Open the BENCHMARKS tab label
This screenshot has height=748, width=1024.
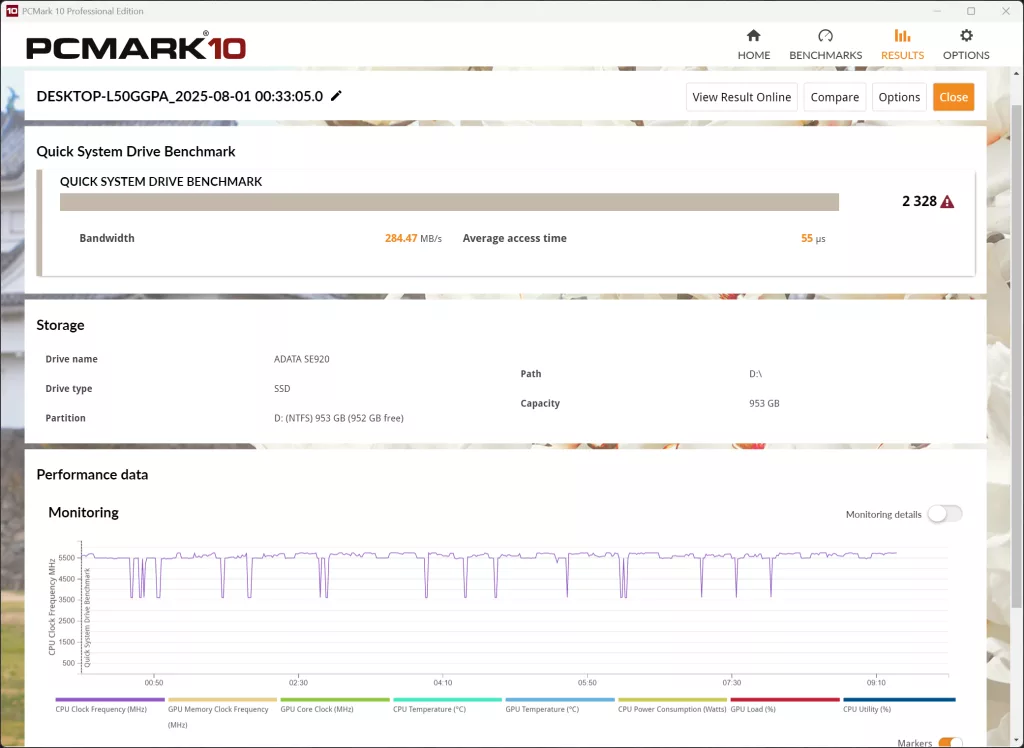(x=825, y=55)
